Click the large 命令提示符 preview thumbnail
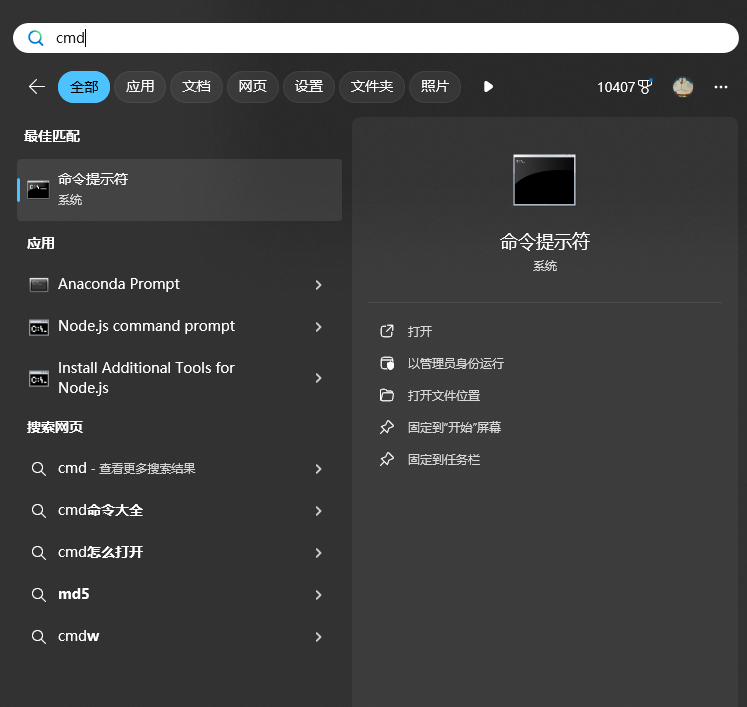This screenshot has width=747, height=707. tap(544, 180)
